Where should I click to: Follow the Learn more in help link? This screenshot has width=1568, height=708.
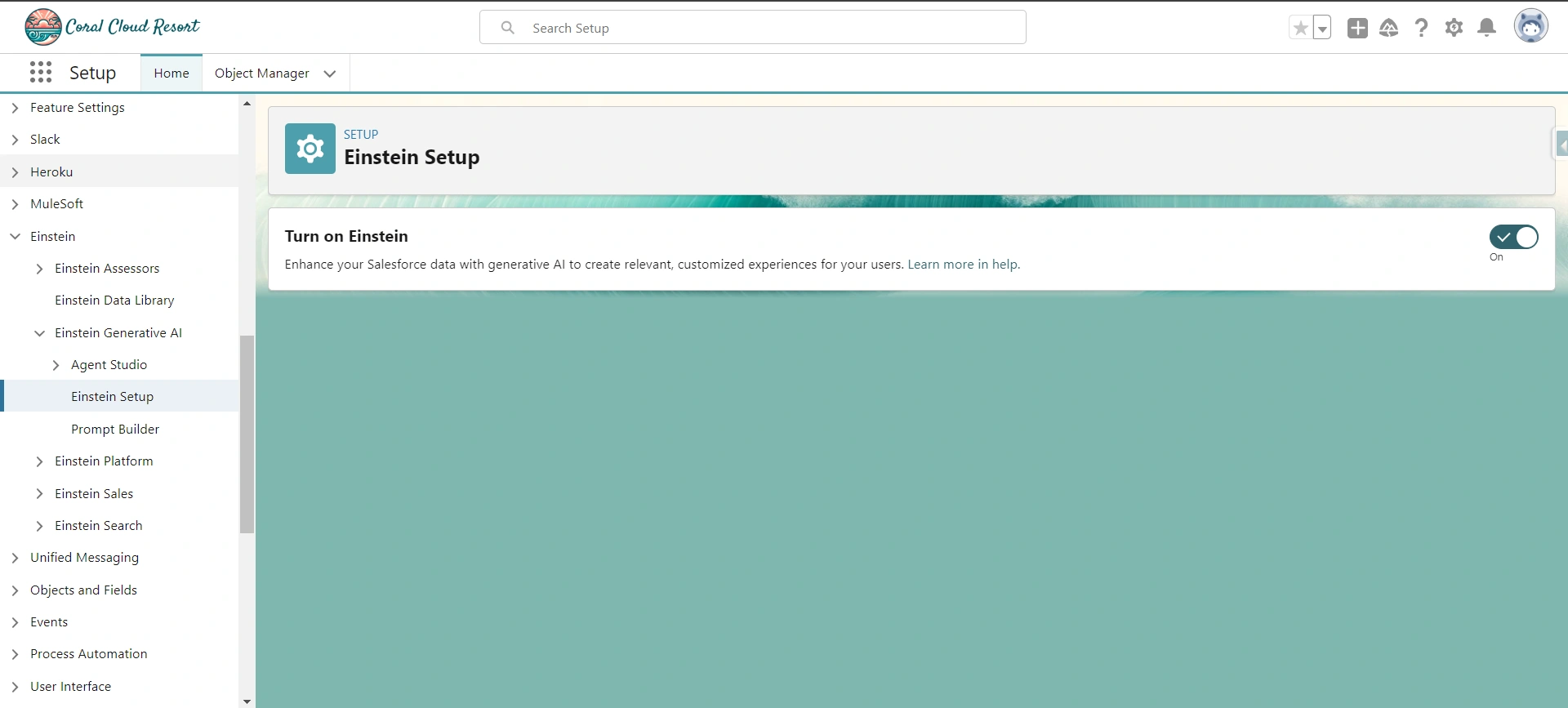[x=964, y=265]
